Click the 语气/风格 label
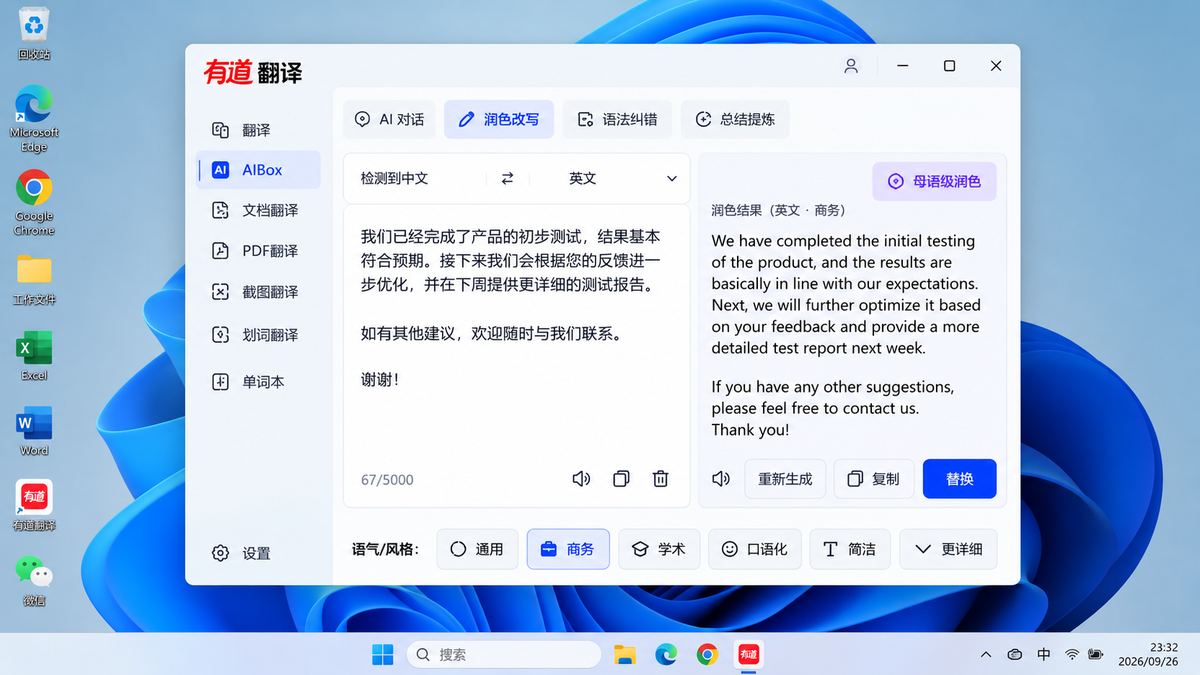 pyautogui.click(x=386, y=549)
